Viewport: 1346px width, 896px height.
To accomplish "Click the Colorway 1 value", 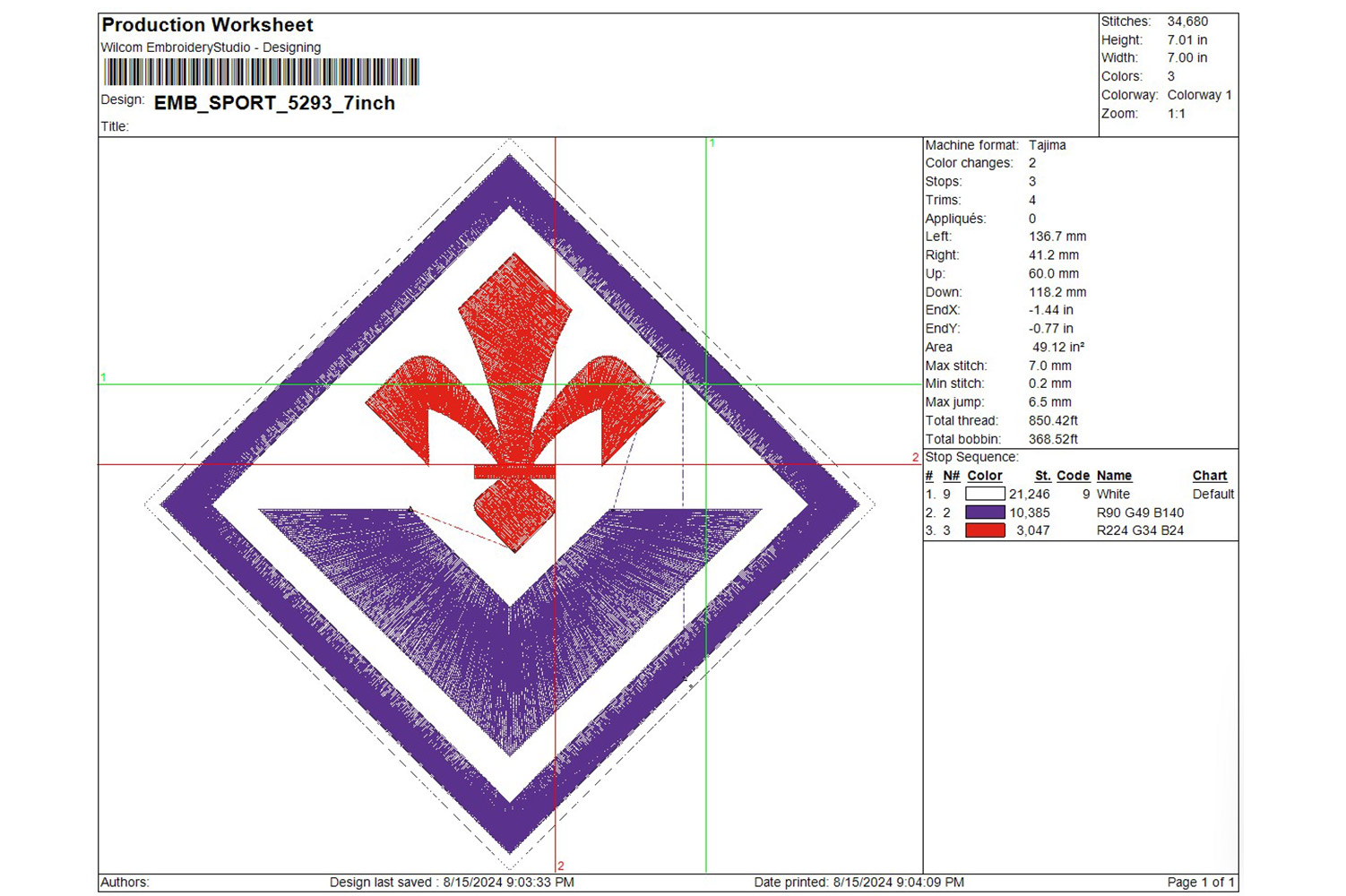I will [x=1199, y=95].
